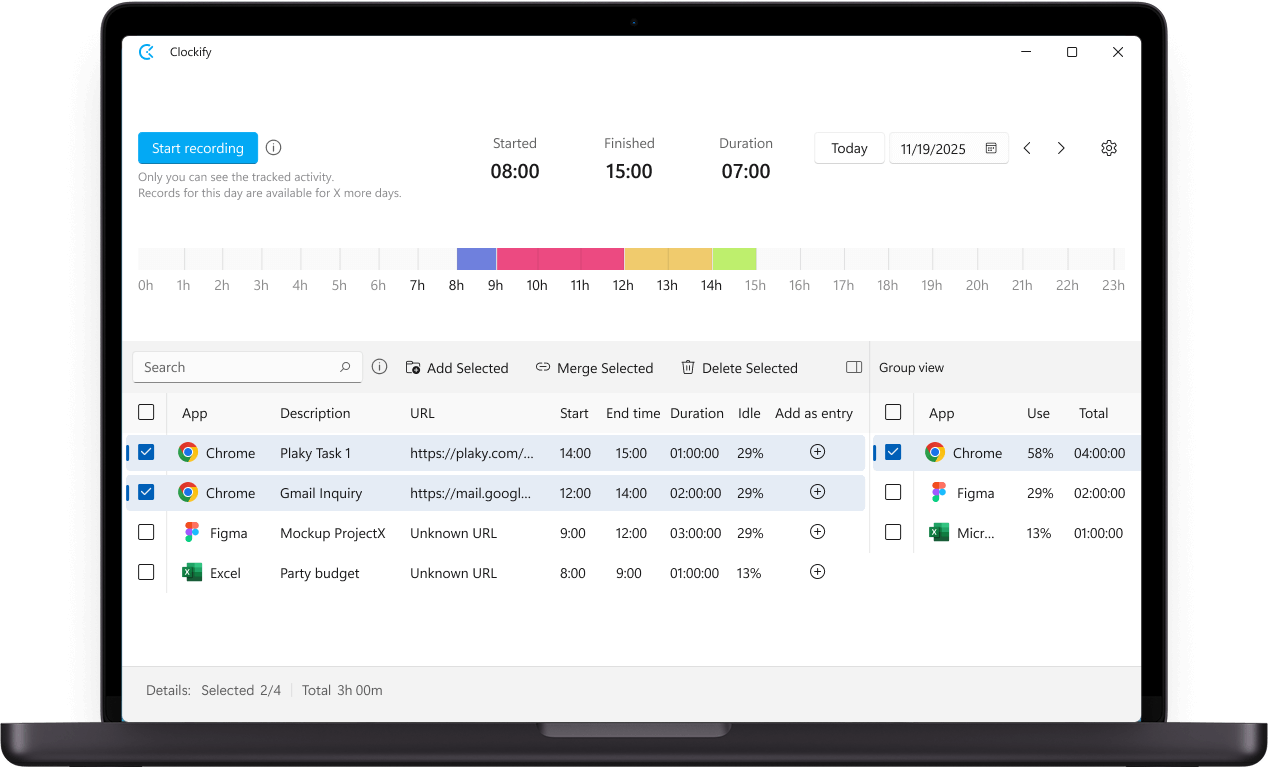Click Figma icon in Group view
The height and width of the screenshot is (767, 1268).
(938, 492)
